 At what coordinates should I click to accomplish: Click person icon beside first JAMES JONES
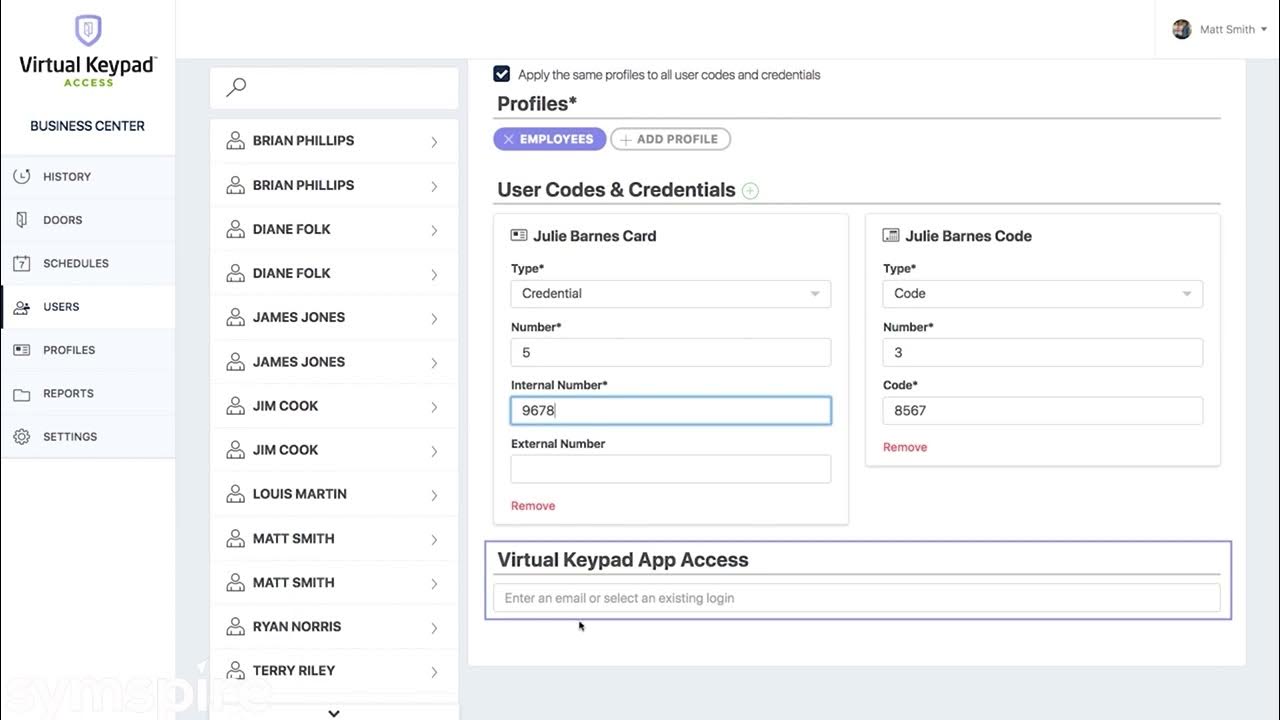(235, 317)
